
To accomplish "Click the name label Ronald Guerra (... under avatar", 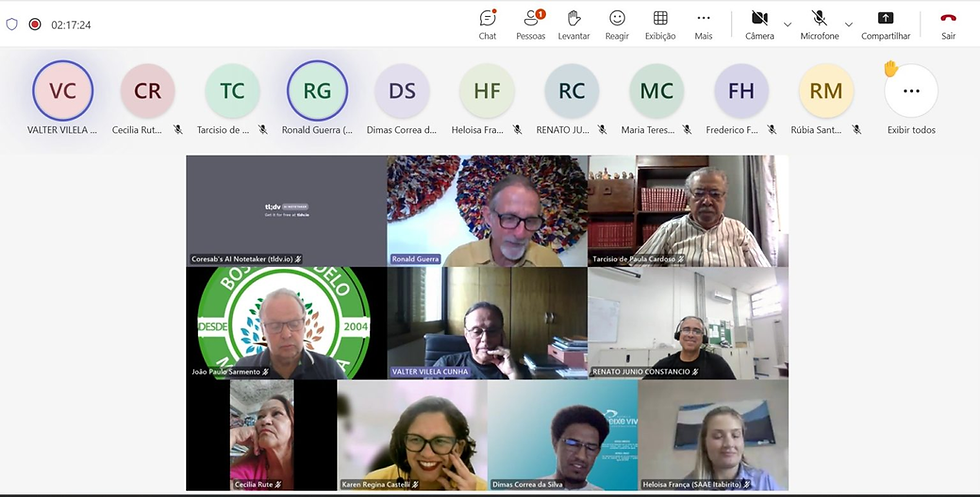I will [x=318, y=130].
